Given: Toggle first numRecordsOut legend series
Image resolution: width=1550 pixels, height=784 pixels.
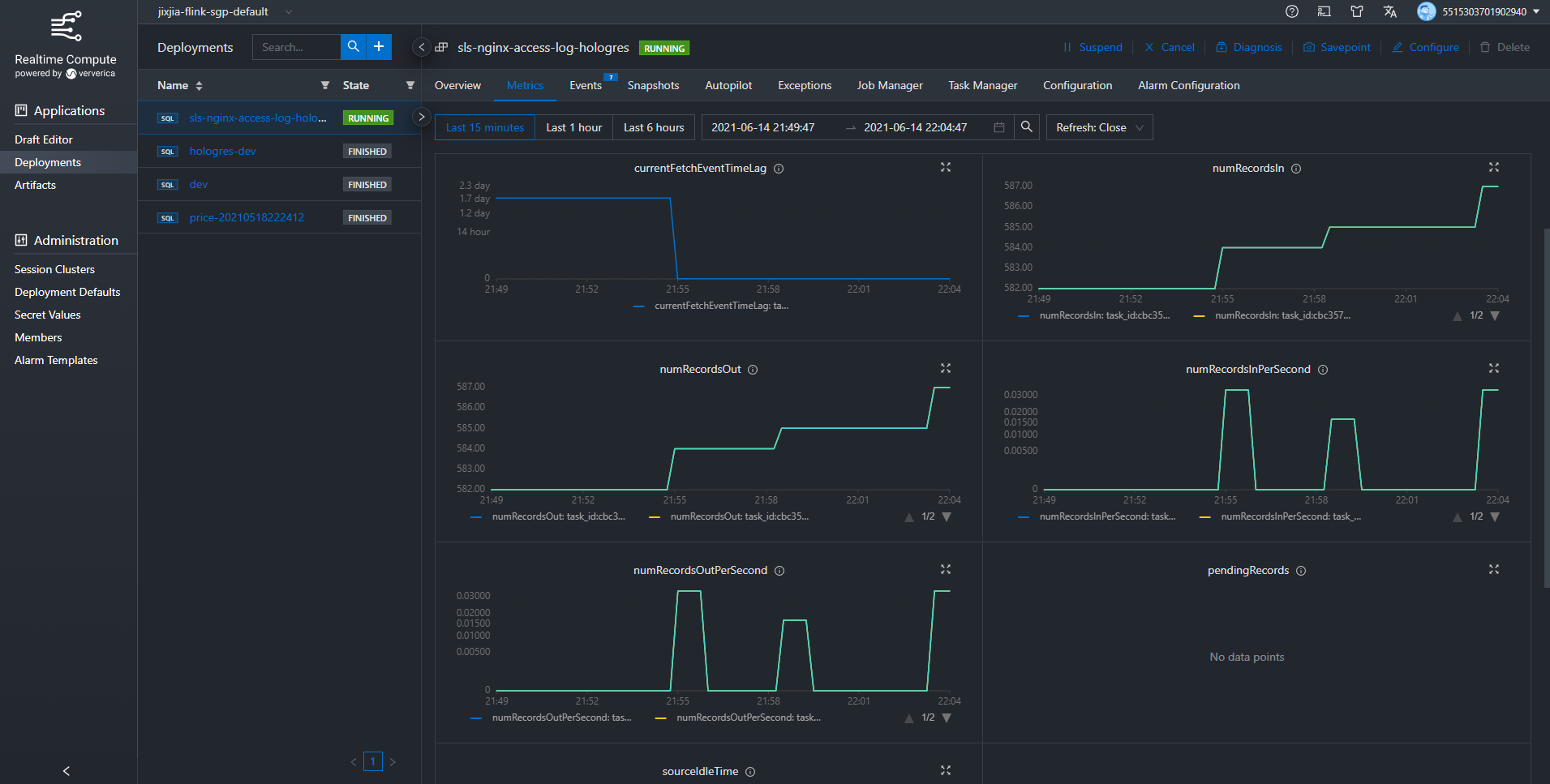Looking at the screenshot, I should pos(548,516).
